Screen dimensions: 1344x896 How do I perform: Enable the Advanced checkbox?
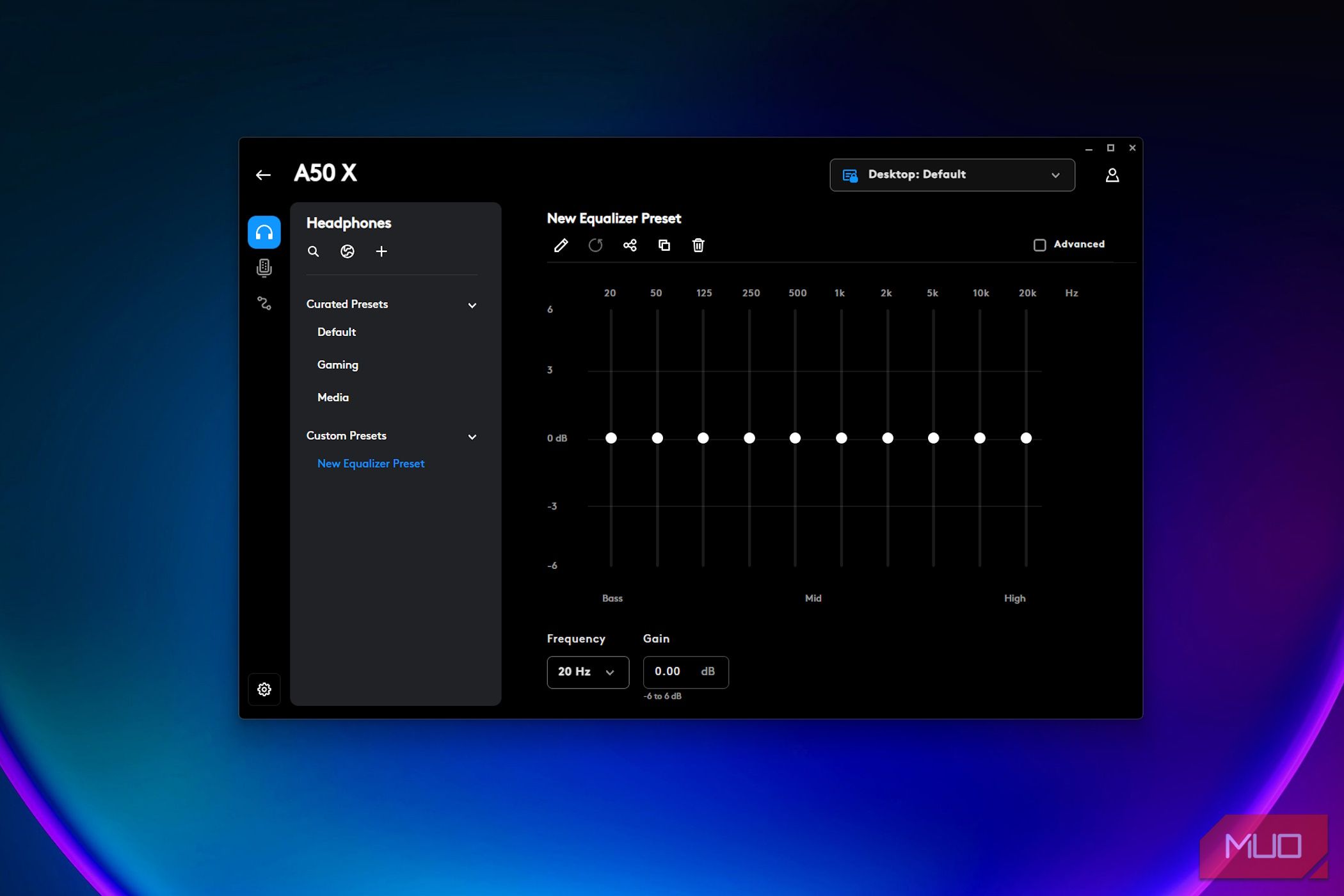[1040, 245]
